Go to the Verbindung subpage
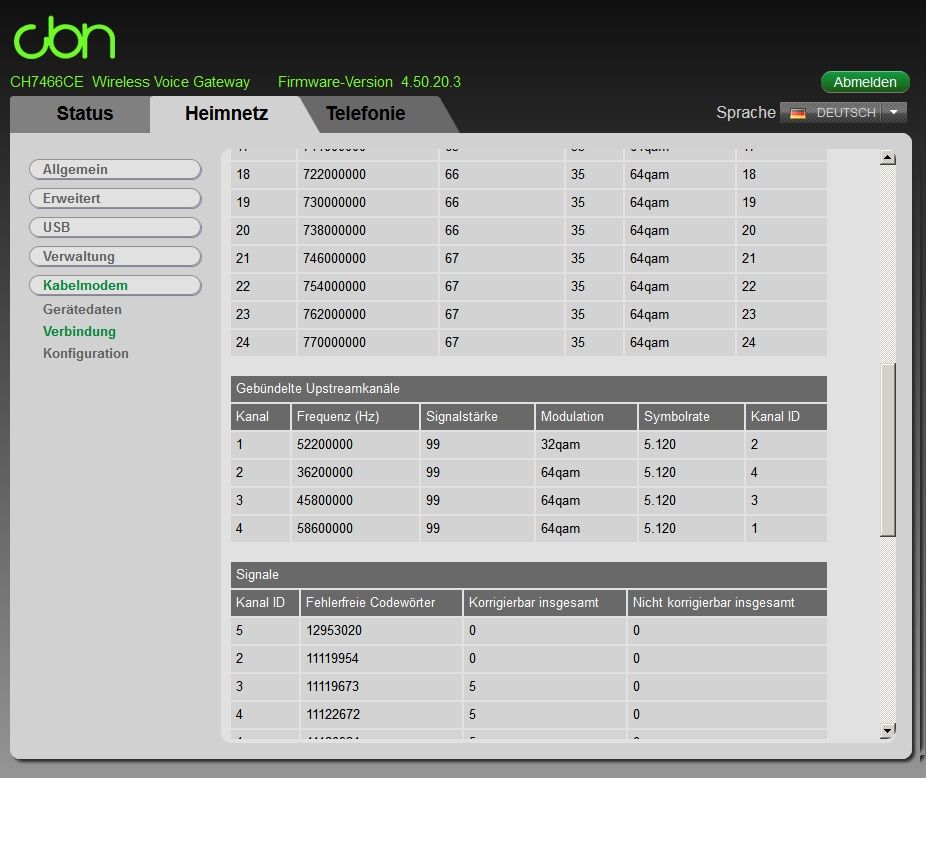Viewport: 926px width, 865px height. click(x=79, y=331)
